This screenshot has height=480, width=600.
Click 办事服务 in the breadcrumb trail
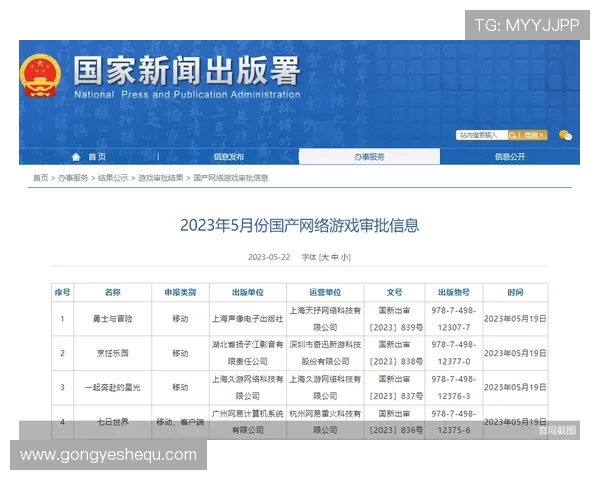[x=73, y=178]
